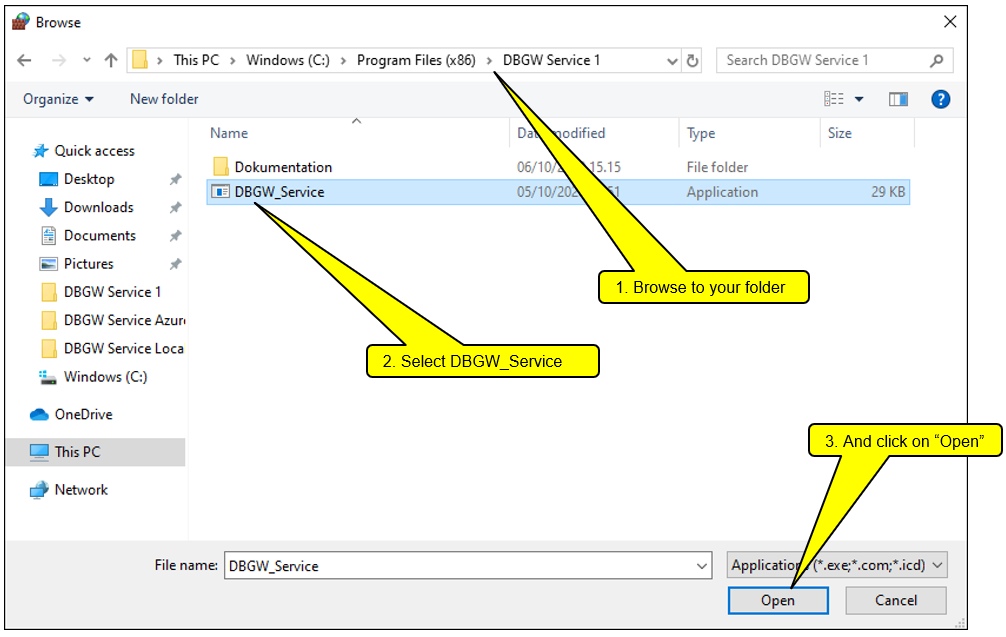This screenshot has height=637, width=1006.
Task: Go up one folder level
Action: pos(111,60)
